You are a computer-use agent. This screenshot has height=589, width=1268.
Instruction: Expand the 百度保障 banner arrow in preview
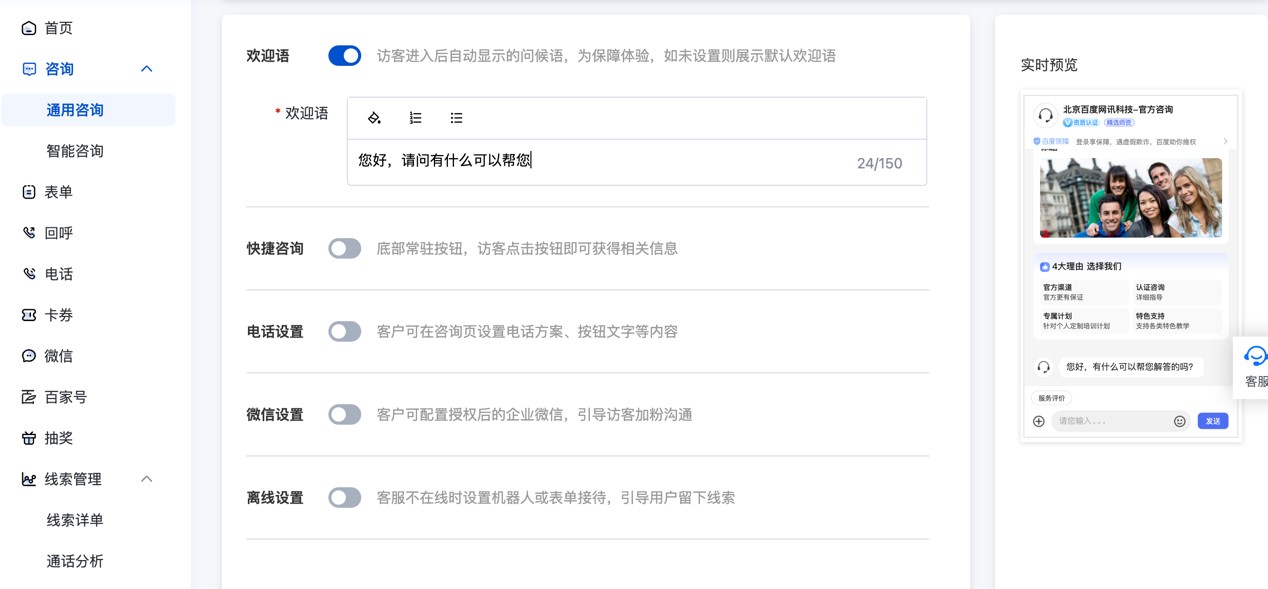[1225, 142]
